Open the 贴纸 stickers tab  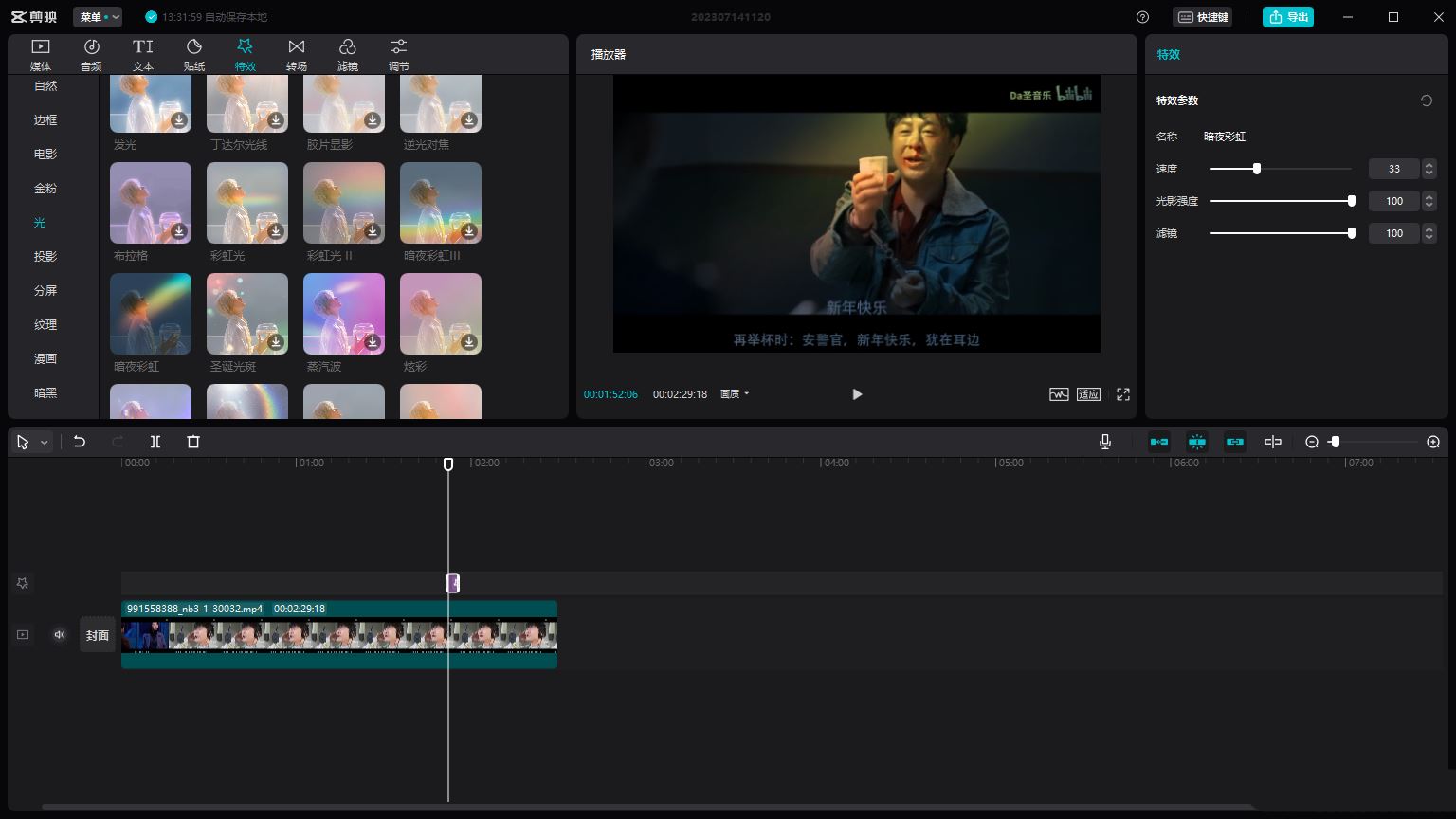[194, 55]
